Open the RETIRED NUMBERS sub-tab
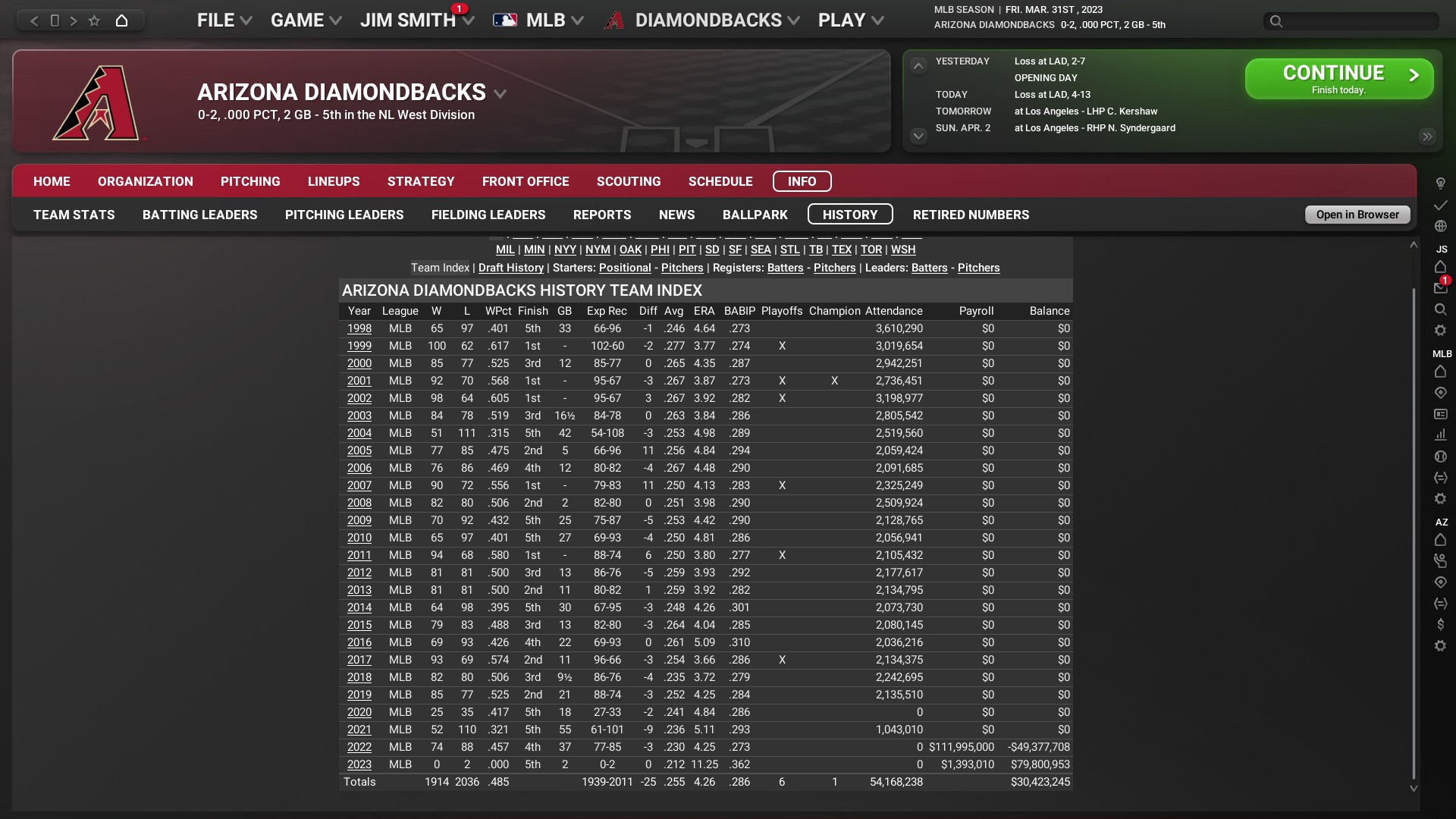 [x=971, y=215]
